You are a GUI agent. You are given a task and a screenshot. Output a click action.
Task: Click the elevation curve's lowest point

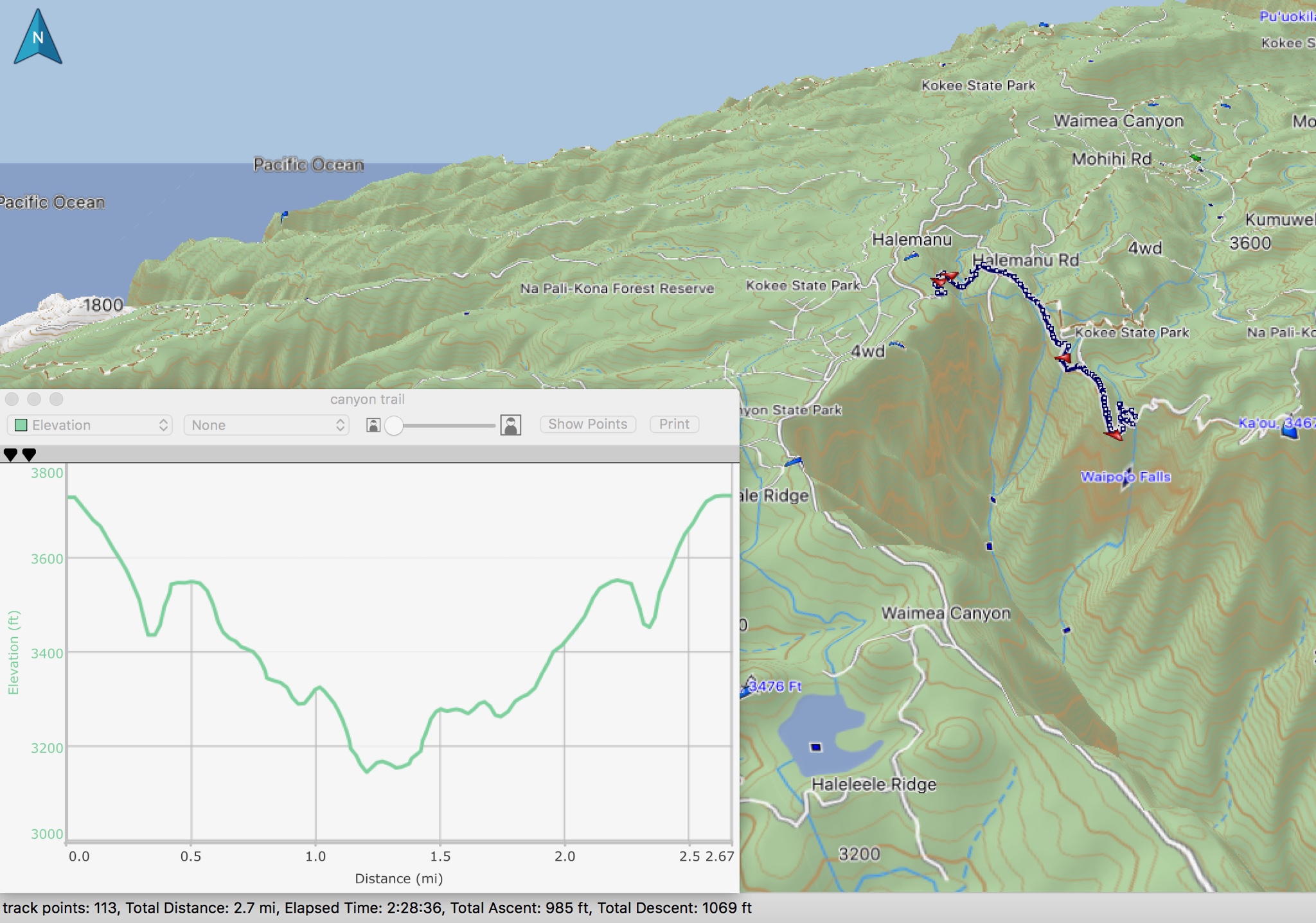coord(367,771)
